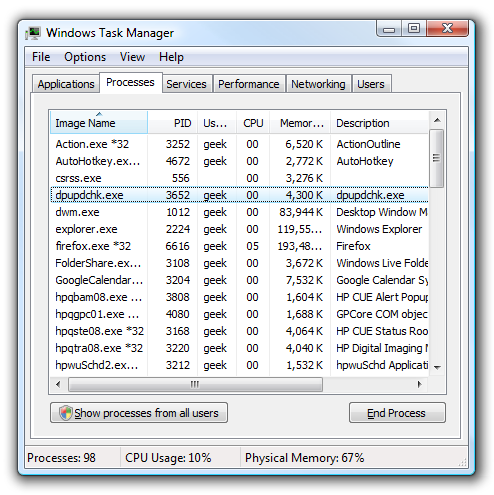
Task: Click the vertical scrollbar up arrow
Action: click(437, 120)
